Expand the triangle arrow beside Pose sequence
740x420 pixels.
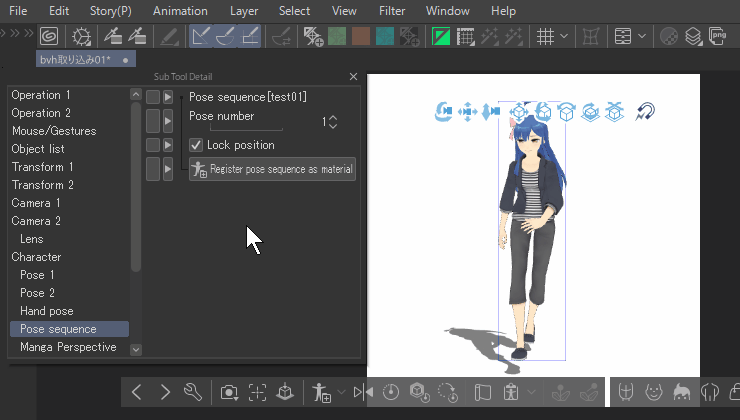click(168, 97)
